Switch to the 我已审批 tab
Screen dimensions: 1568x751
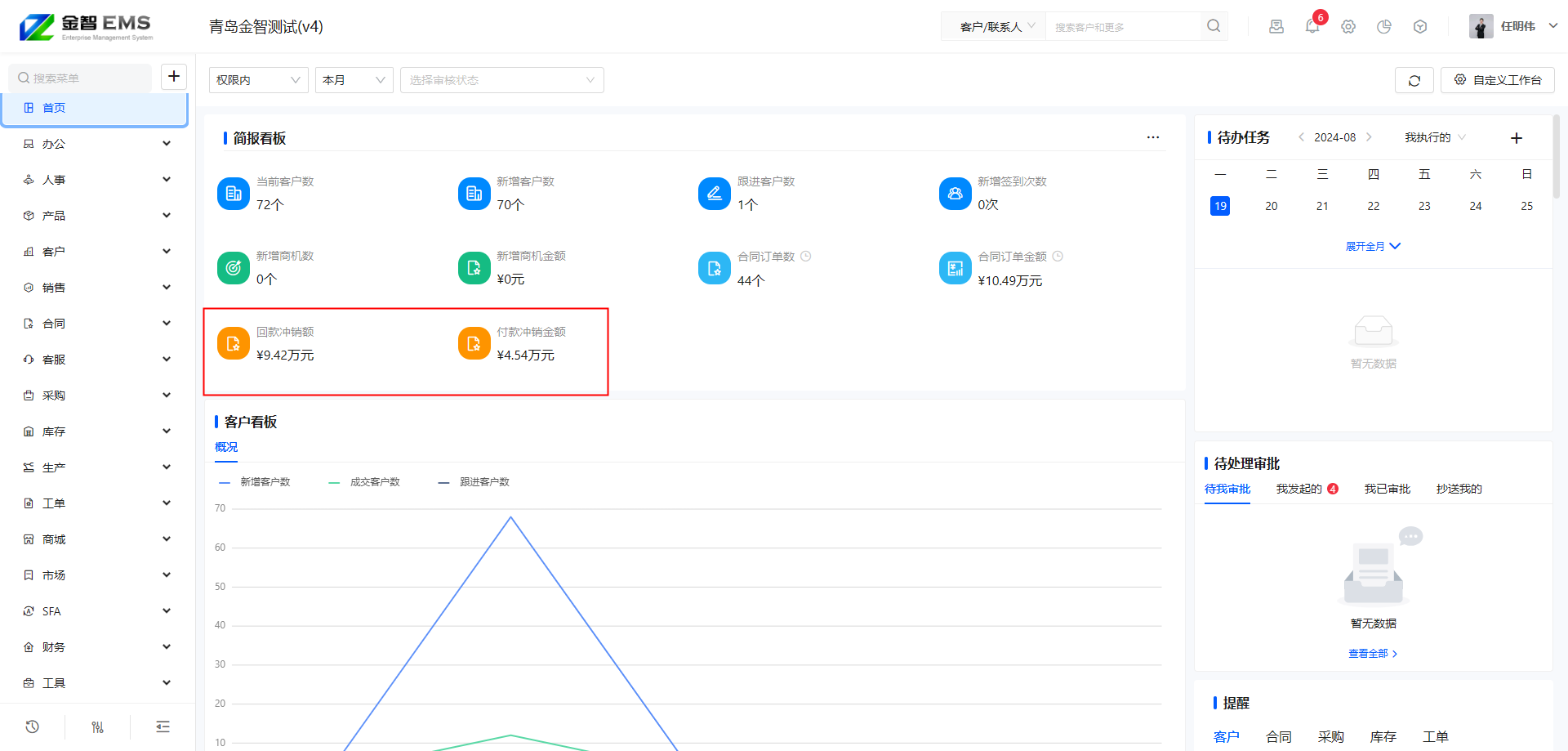pos(1388,489)
